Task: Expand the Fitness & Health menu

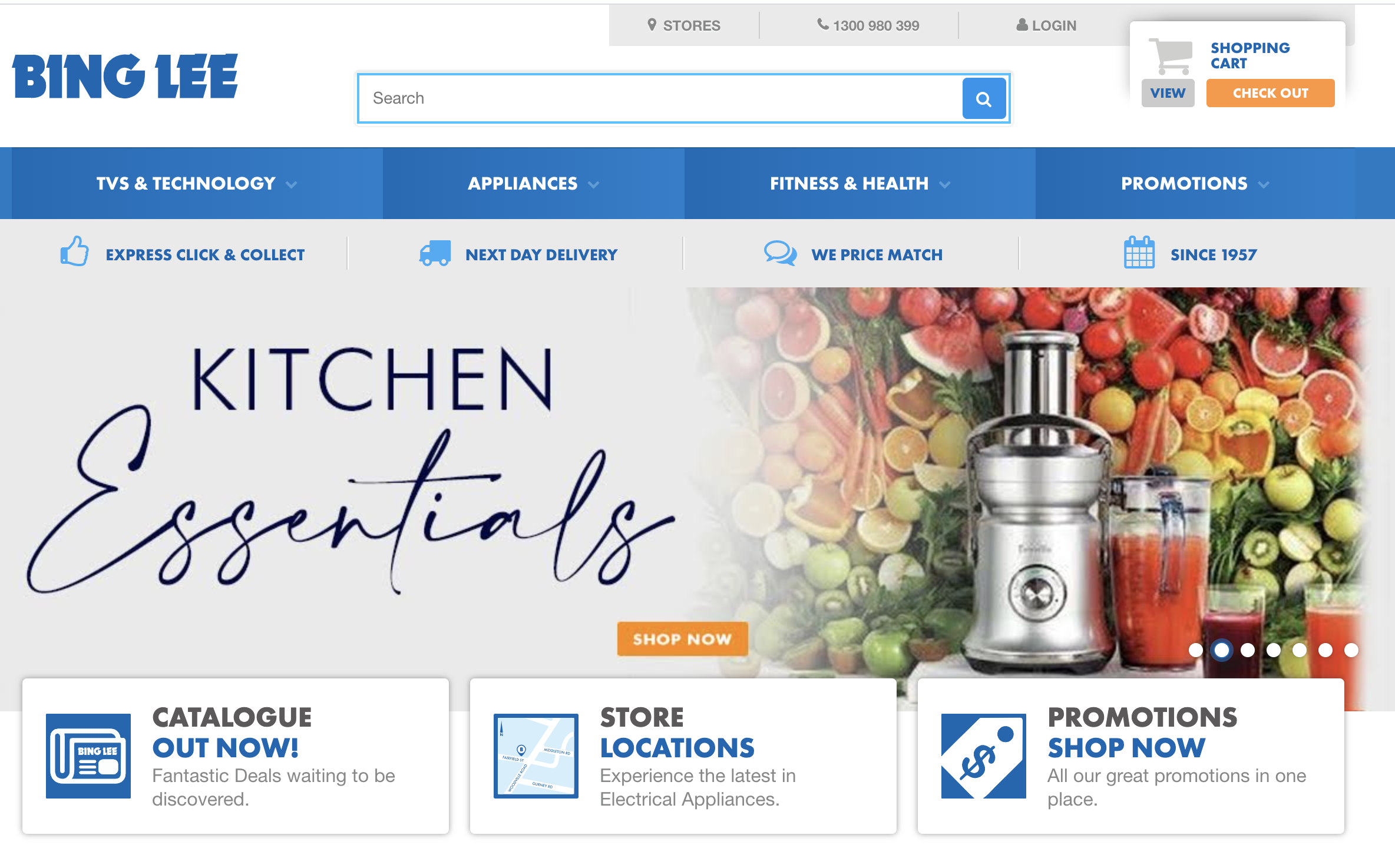Action: tap(860, 183)
